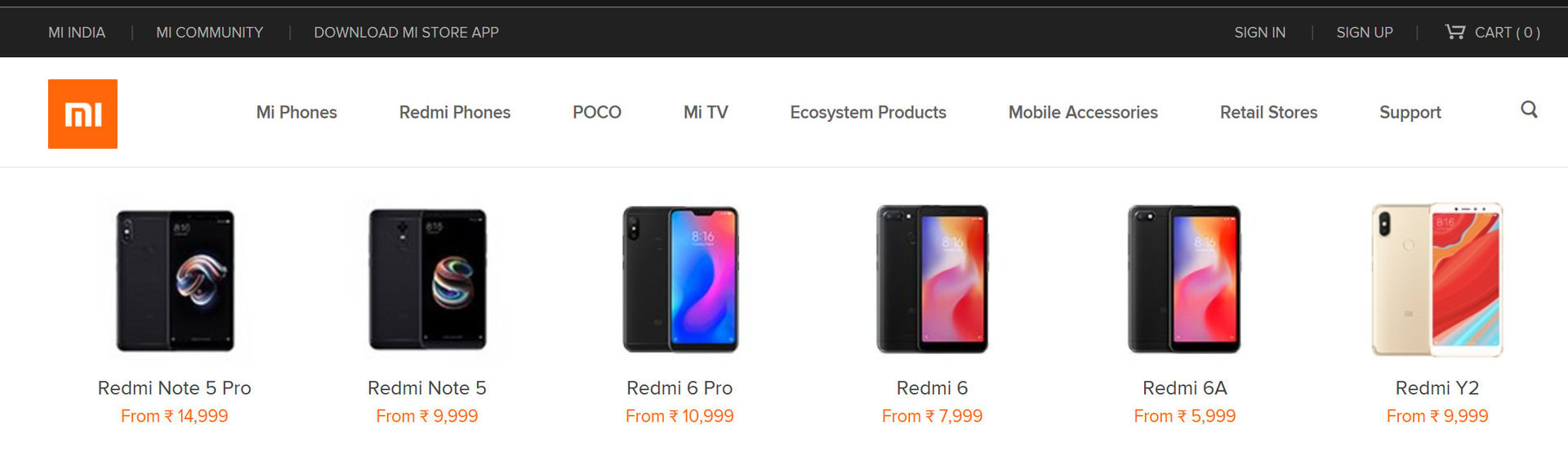Screen dimensions: 1568x461
Task: Click the orange Mi logo
Action: pyautogui.click(x=82, y=114)
